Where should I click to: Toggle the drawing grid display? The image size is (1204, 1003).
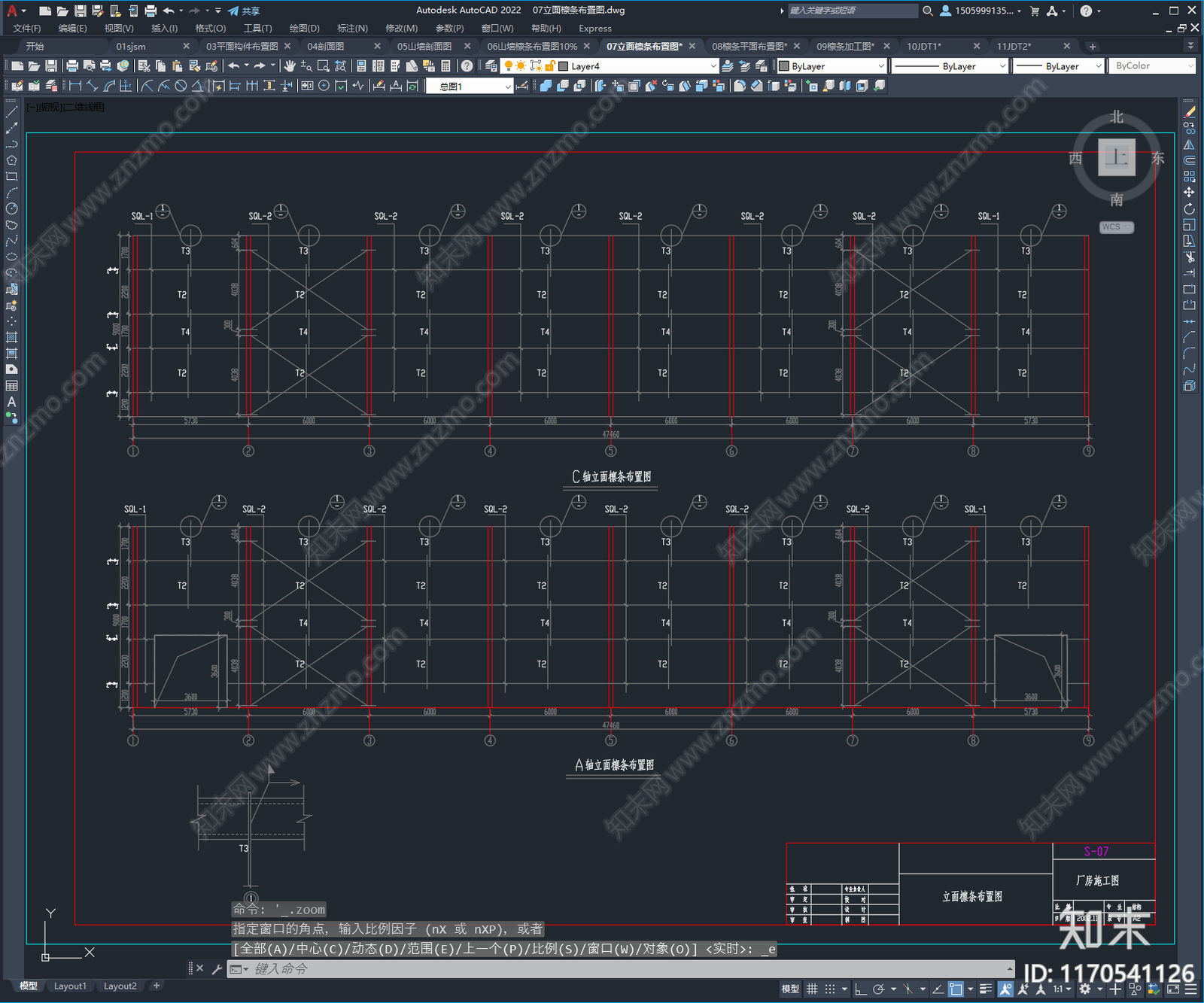[x=812, y=989]
